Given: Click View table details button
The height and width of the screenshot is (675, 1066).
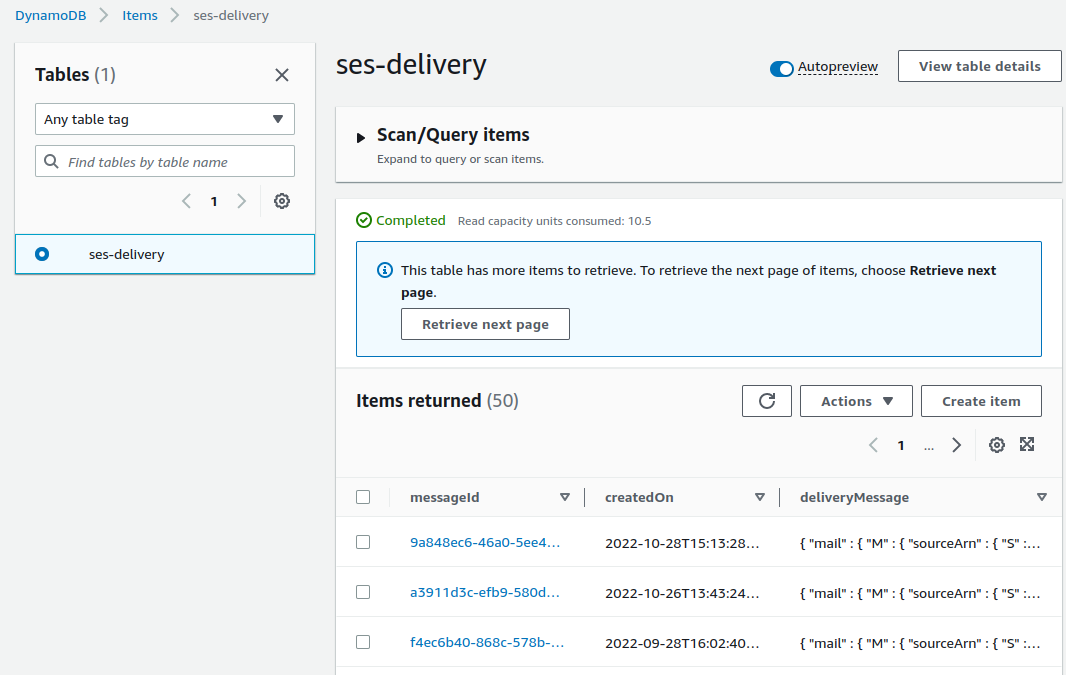Looking at the screenshot, I should 980,66.
